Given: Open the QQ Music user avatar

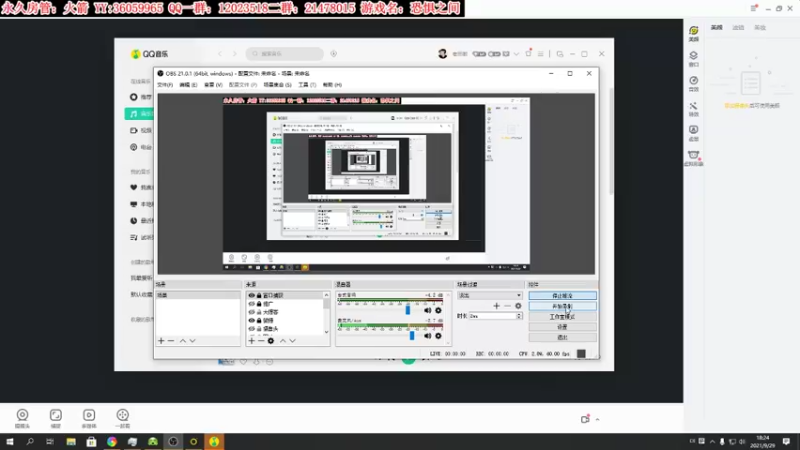Looking at the screenshot, I should click(442, 54).
